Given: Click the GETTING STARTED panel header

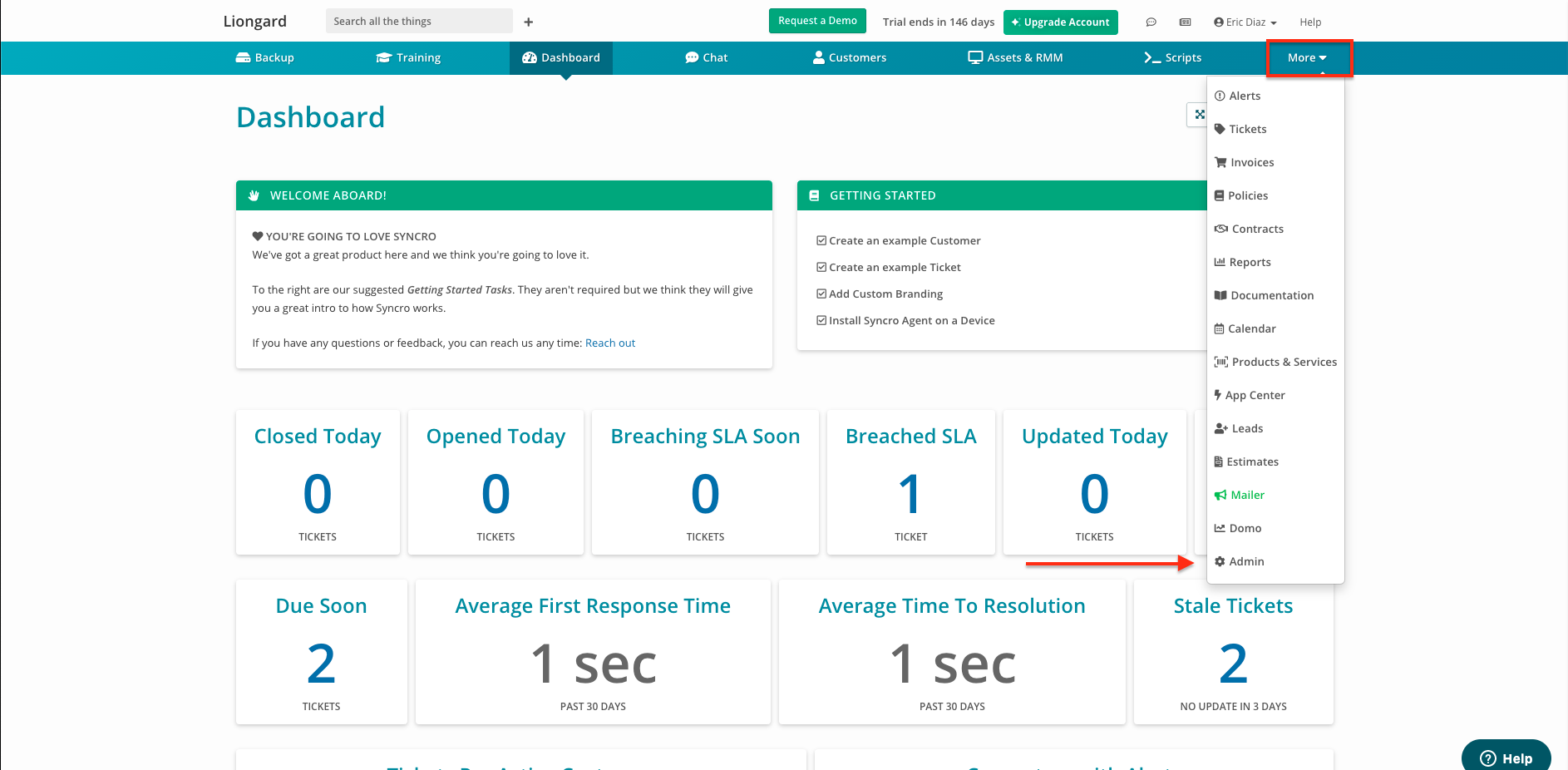Looking at the screenshot, I should click(1002, 195).
